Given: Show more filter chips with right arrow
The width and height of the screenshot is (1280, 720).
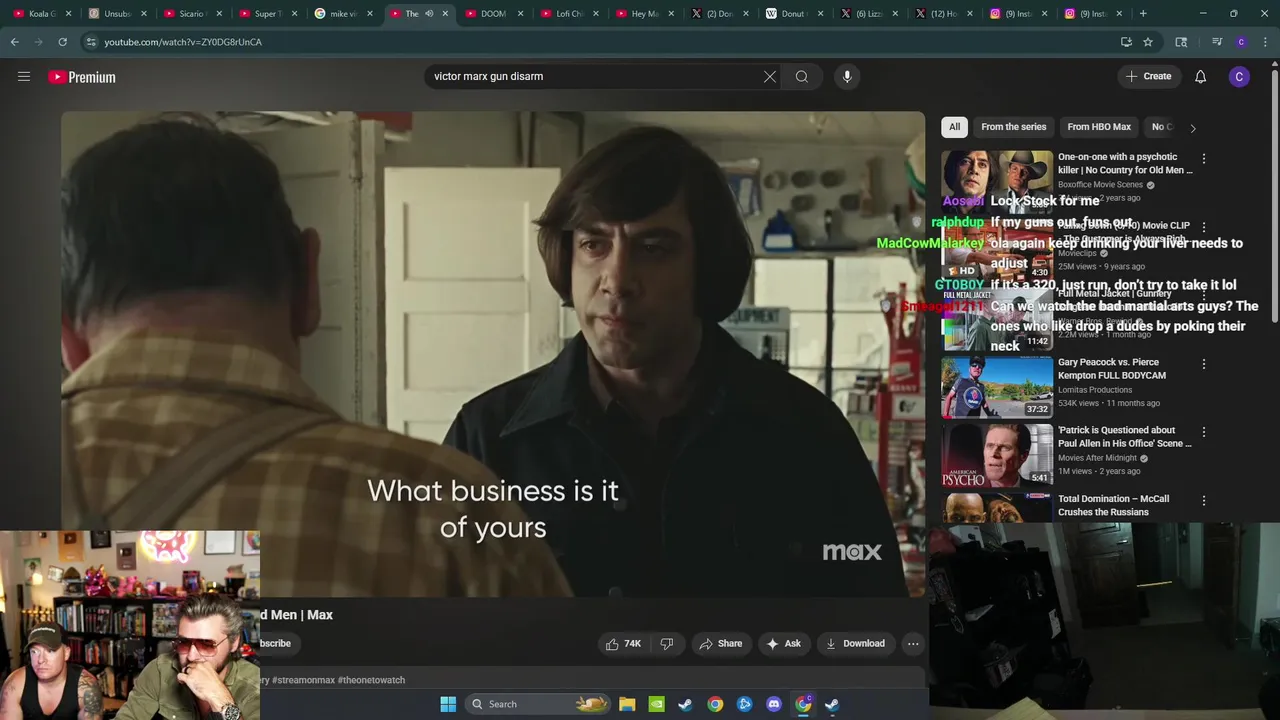Looking at the screenshot, I should (x=1192, y=128).
